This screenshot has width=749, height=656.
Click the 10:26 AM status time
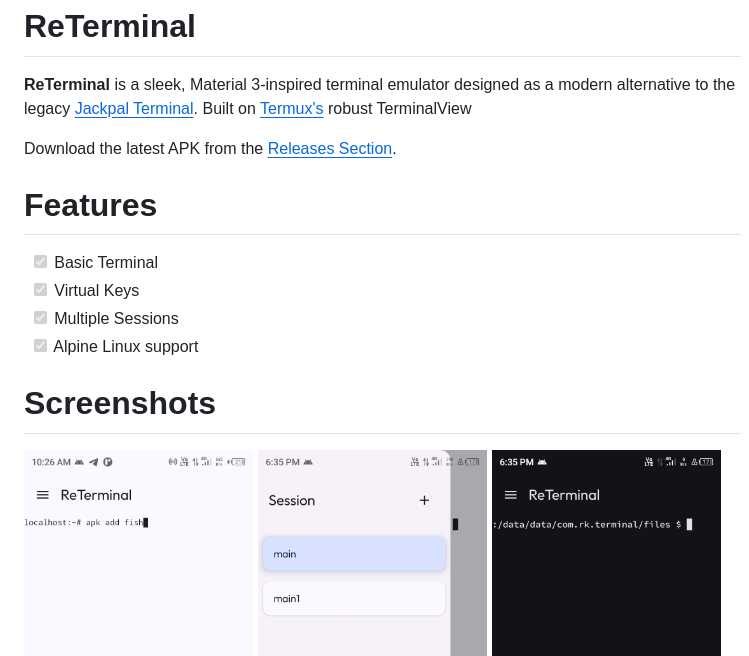click(x=51, y=462)
